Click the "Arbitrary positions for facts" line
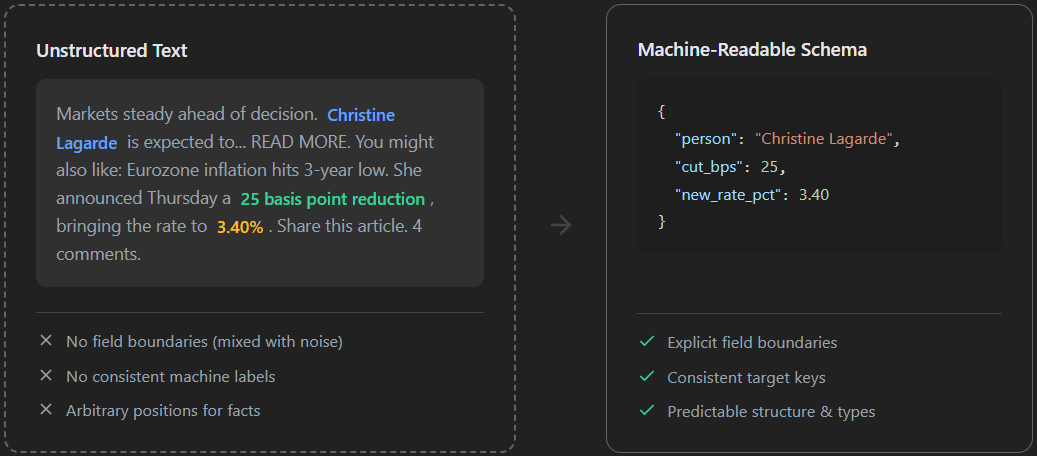1037x456 pixels. point(163,411)
